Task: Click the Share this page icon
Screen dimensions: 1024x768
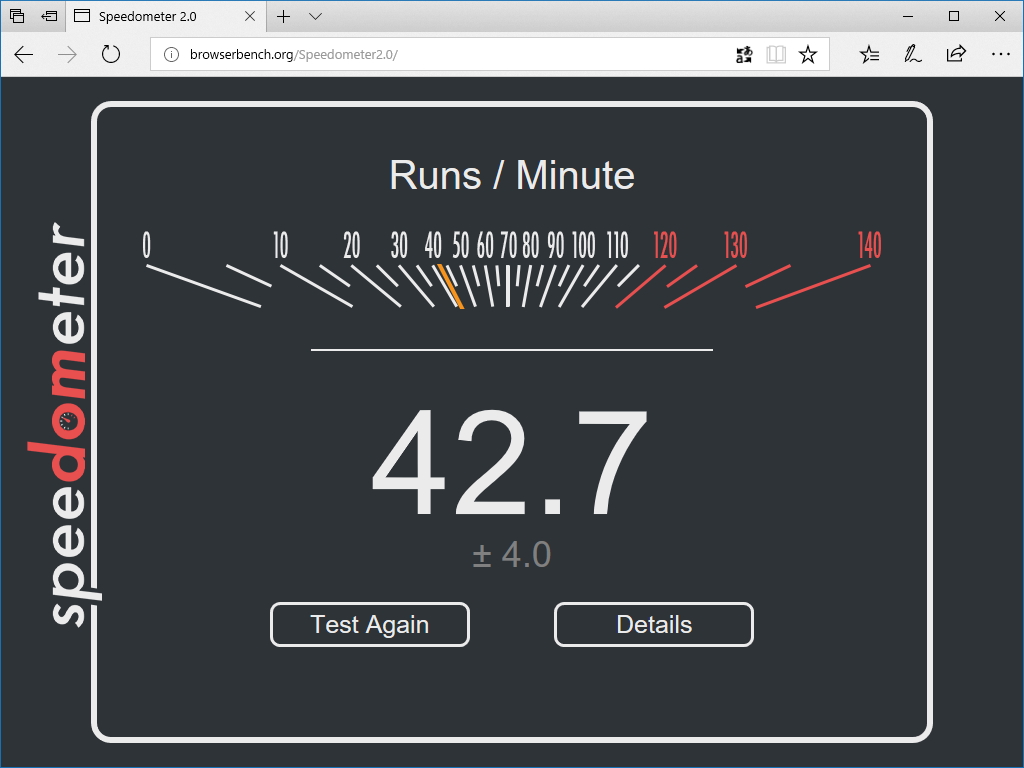Action: tap(956, 55)
